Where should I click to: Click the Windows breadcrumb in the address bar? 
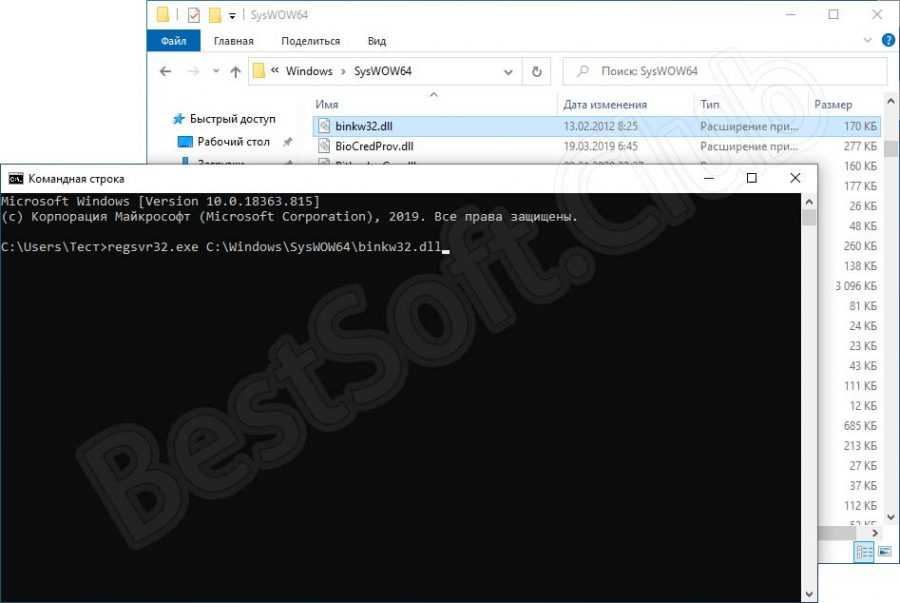point(308,71)
